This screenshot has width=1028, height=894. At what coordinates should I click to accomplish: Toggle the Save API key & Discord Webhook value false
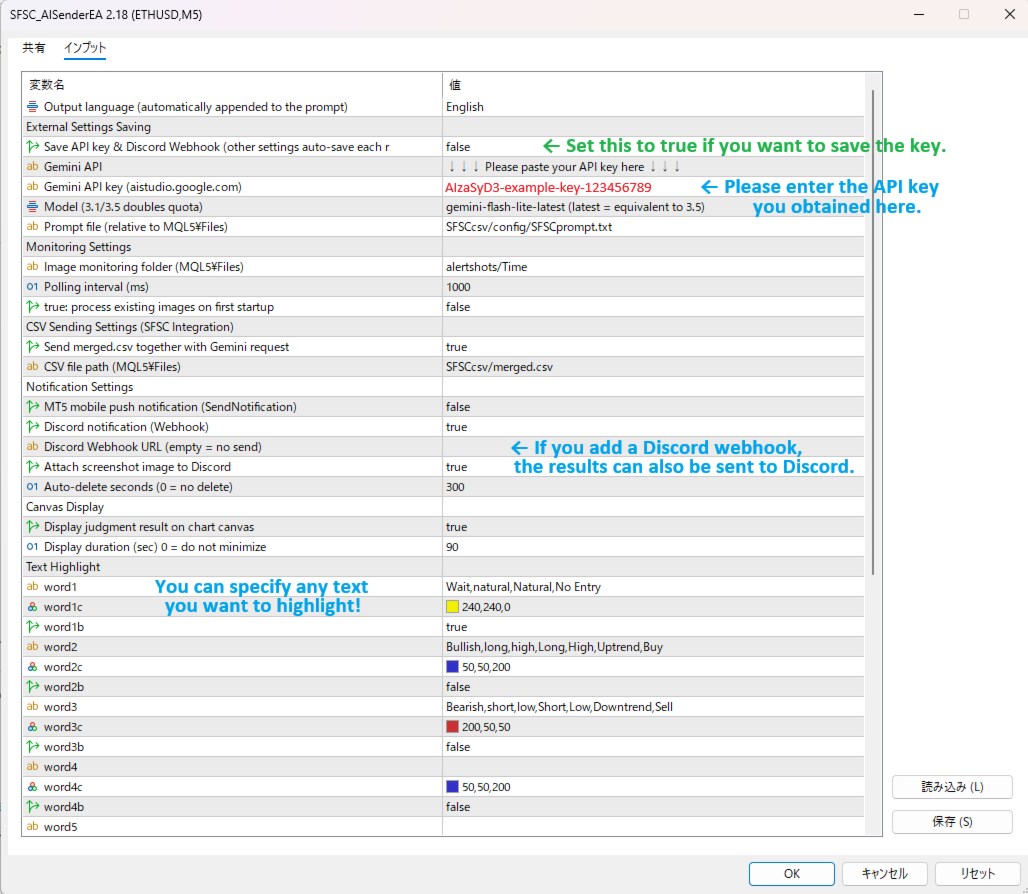458,147
